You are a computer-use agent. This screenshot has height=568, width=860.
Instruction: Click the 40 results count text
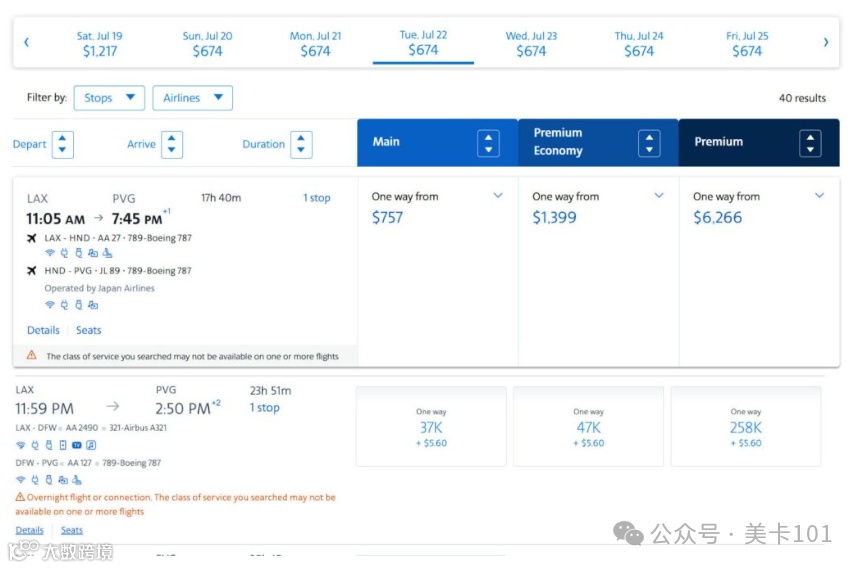(802, 98)
